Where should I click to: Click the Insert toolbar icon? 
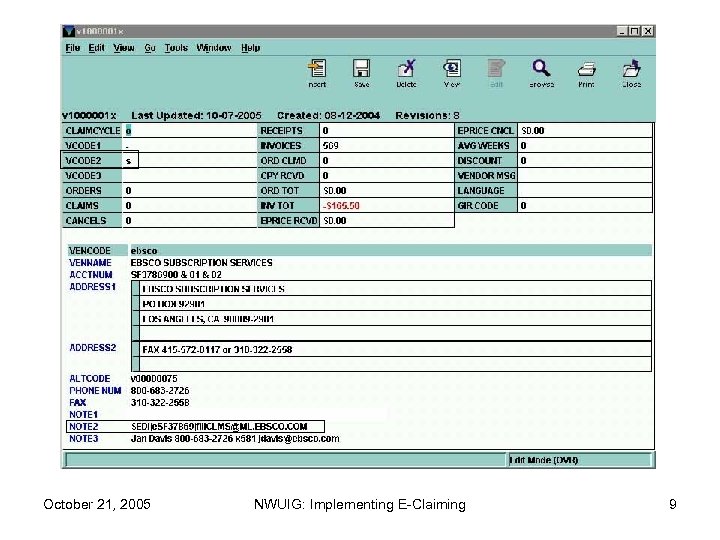(317, 68)
